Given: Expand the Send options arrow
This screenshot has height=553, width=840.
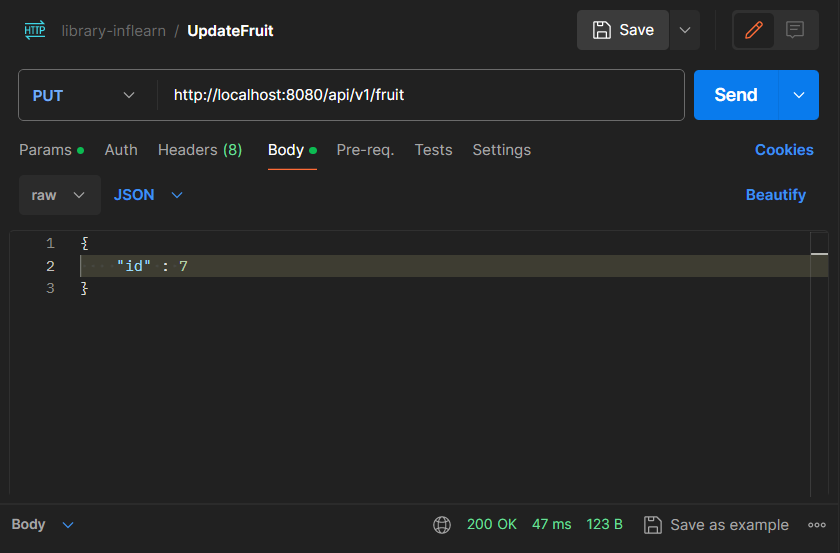Looking at the screenshot, I should pyautogui.click(x=798, y=95).
